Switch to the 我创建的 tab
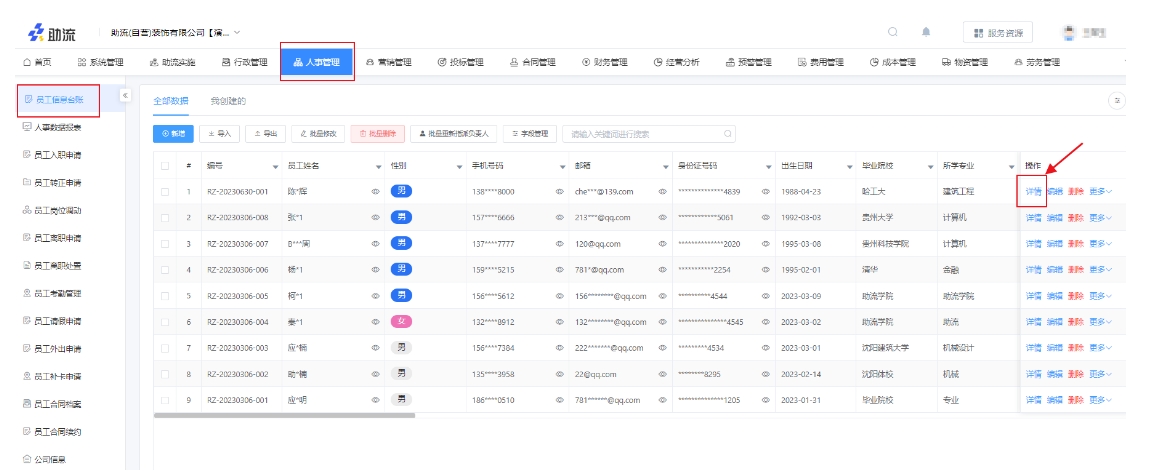 tap(228, 101)
